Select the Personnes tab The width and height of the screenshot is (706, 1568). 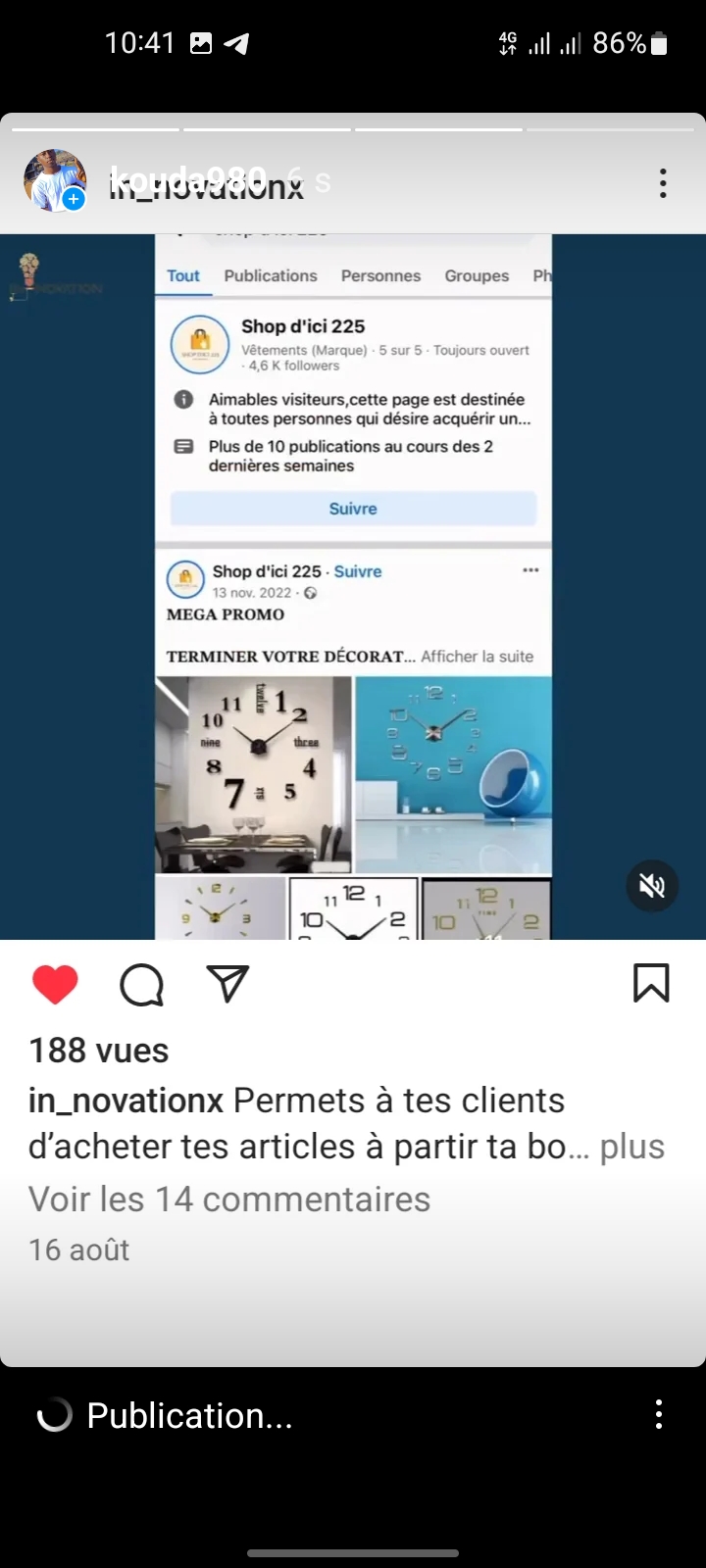point(380,276)
